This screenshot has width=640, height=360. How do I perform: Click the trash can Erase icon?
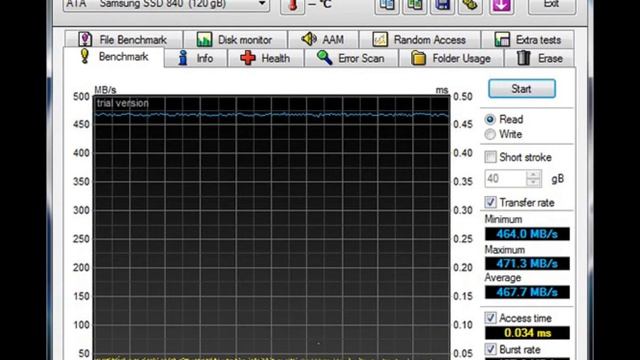pos(524,58)
